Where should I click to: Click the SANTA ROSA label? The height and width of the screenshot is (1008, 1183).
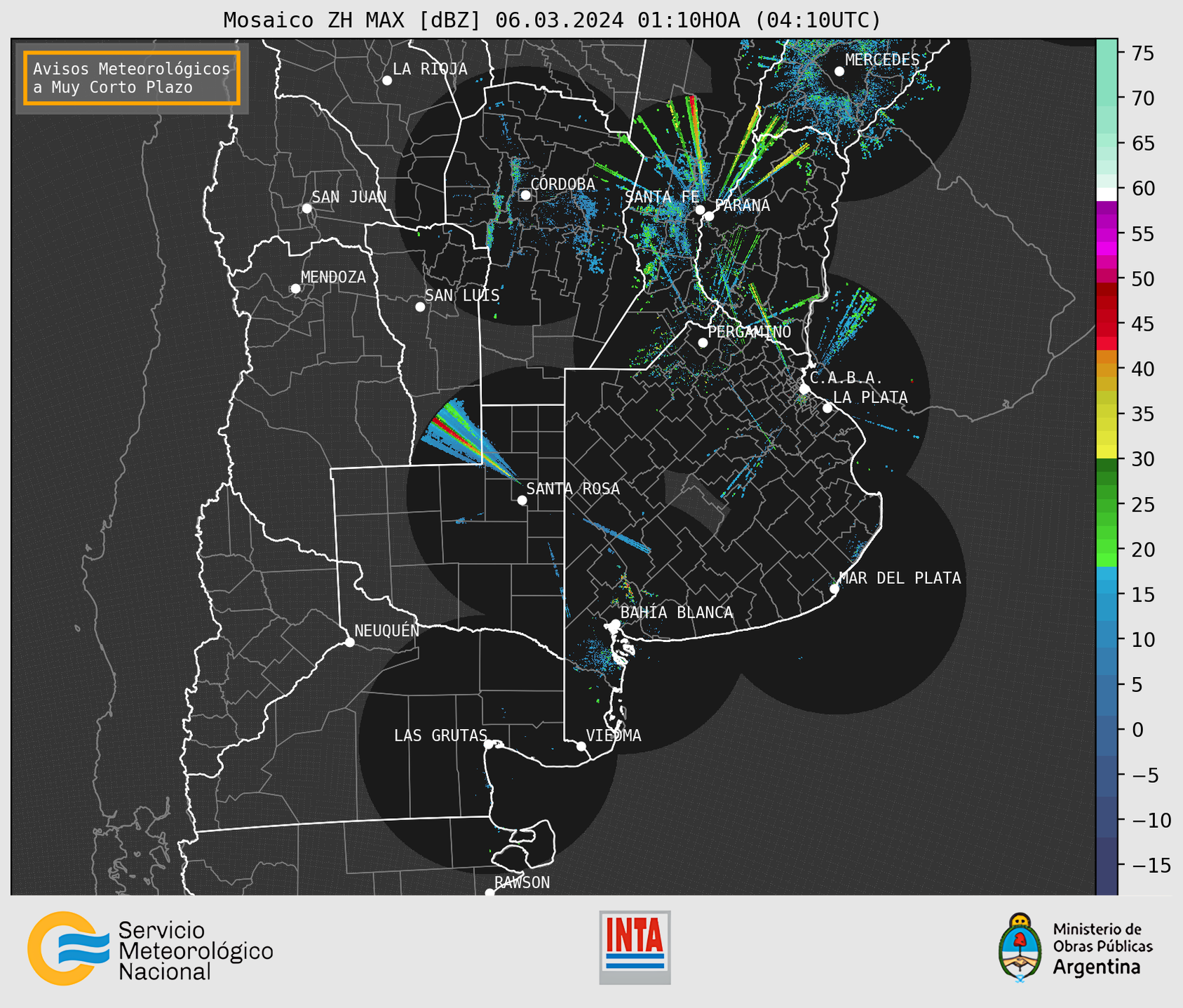click(x=573, y=489)
